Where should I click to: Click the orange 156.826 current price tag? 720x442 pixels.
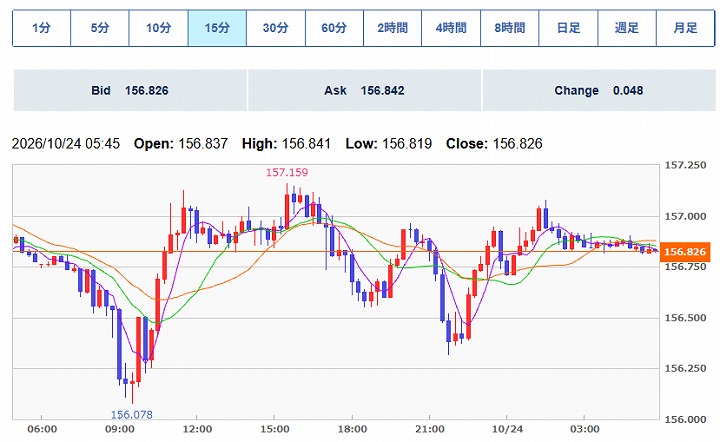coord(685,252)
